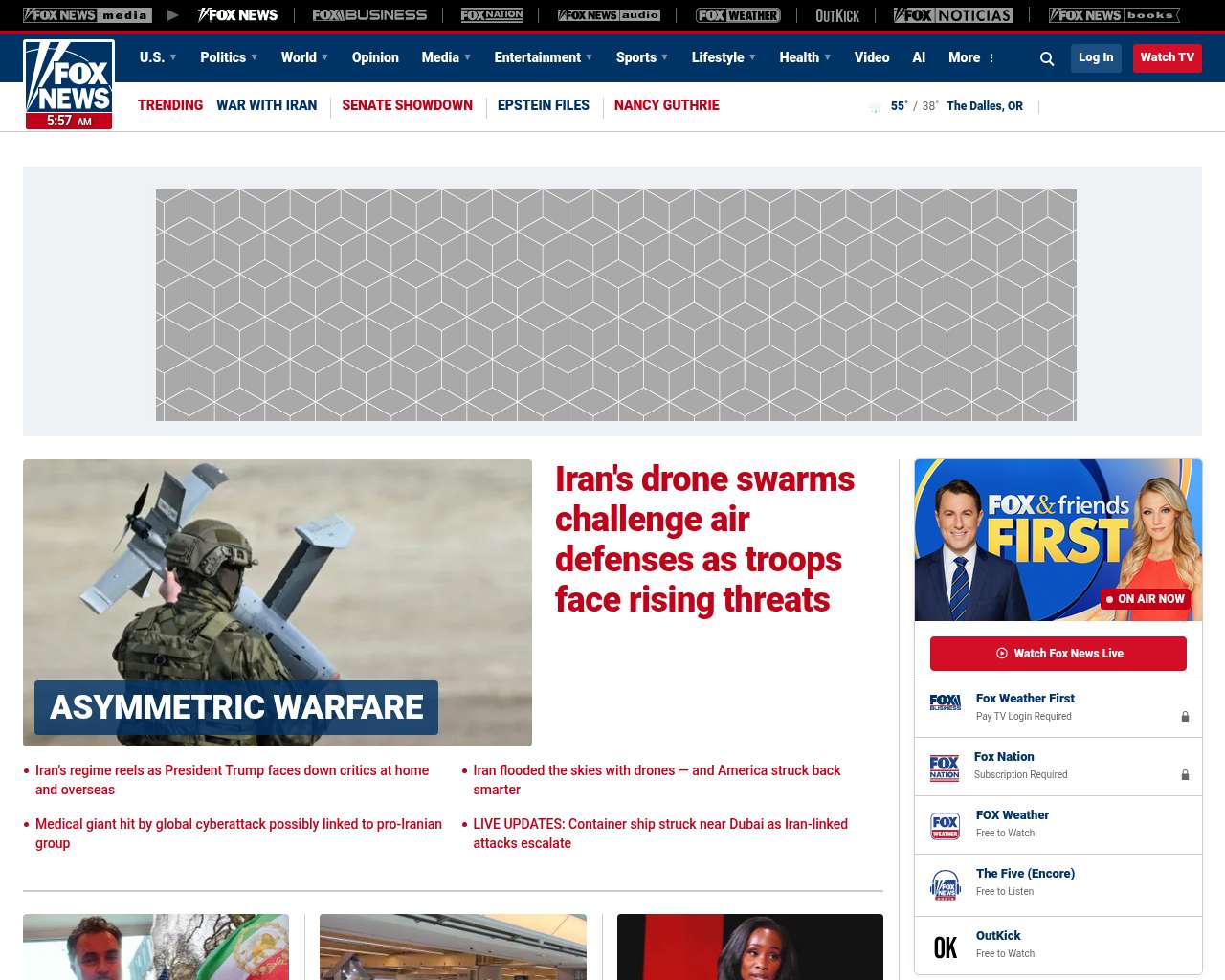This screenshot has width=1225, height=980.
Task: Go to the Video section
Action: [872, 57]
